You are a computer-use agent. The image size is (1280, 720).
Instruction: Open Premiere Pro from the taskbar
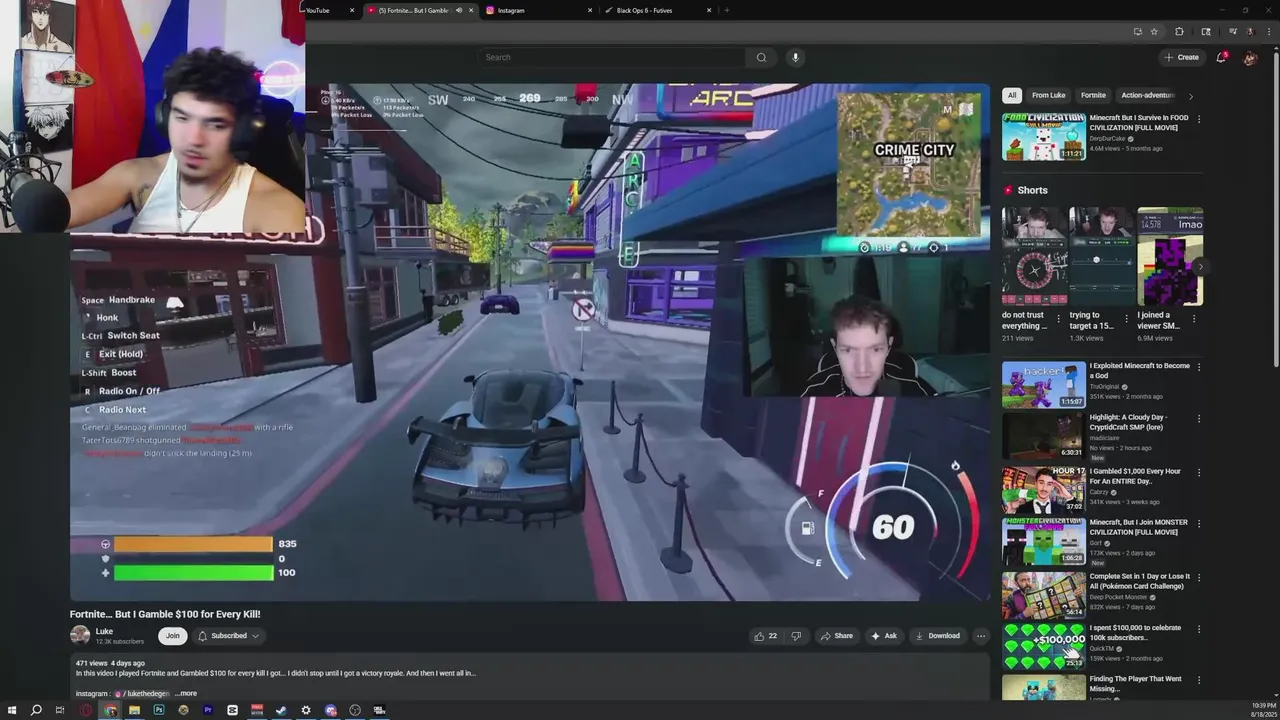point(207,710)
